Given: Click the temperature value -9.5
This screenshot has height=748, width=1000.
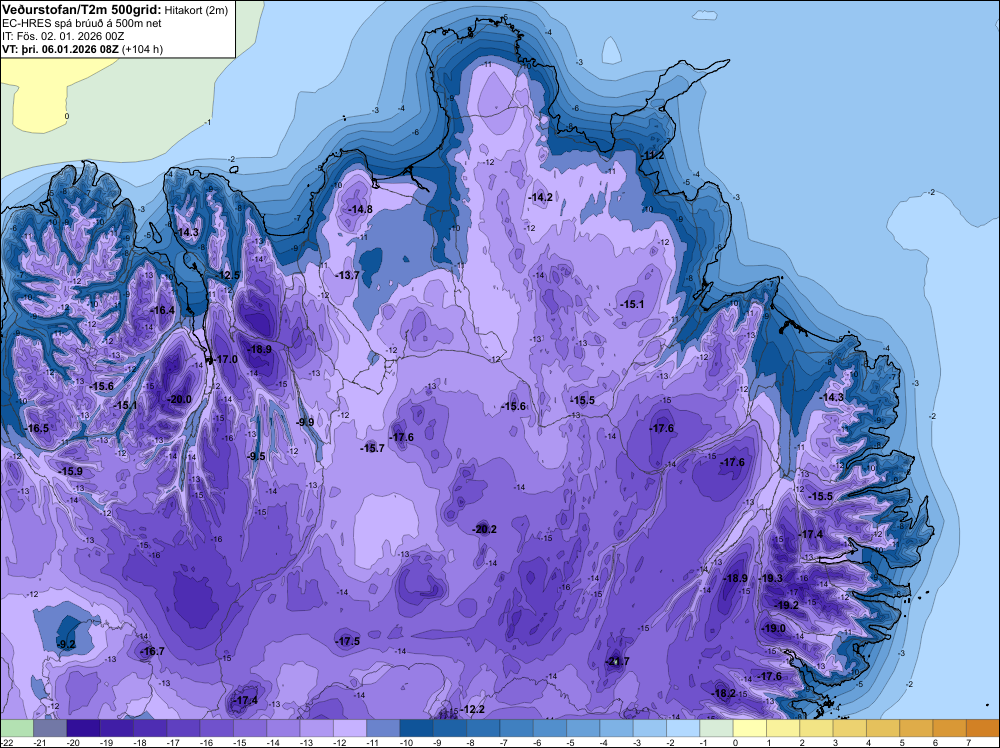Looking at the screenshot, I should tap(256, 457).
